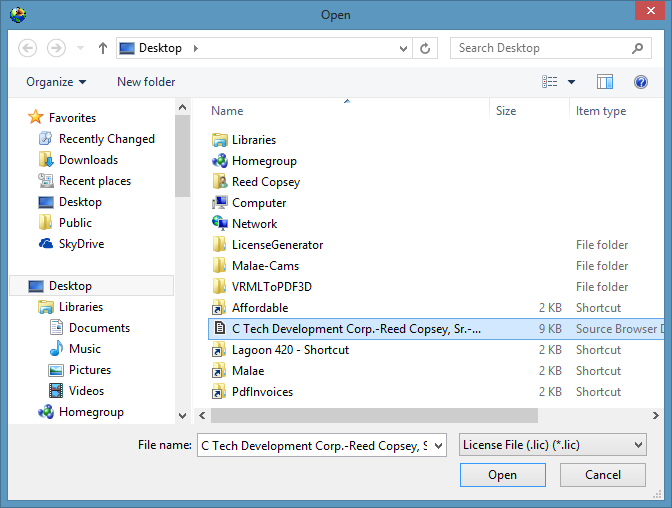Select Desktop under Favorites

(x=80, y=202)
